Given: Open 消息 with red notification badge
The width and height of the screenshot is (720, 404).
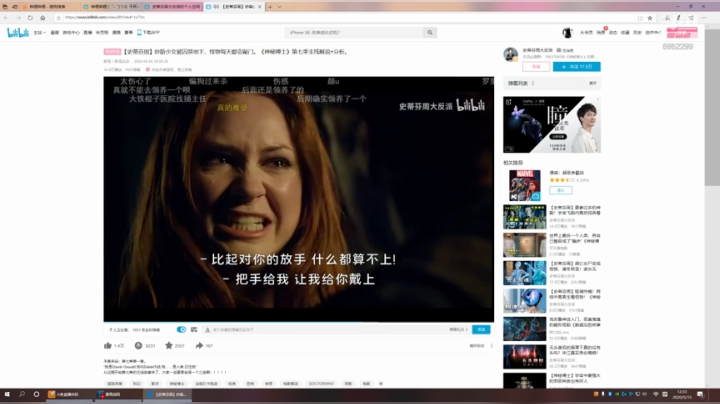Looking at the screenshot, I should click(x=601, y=33).
